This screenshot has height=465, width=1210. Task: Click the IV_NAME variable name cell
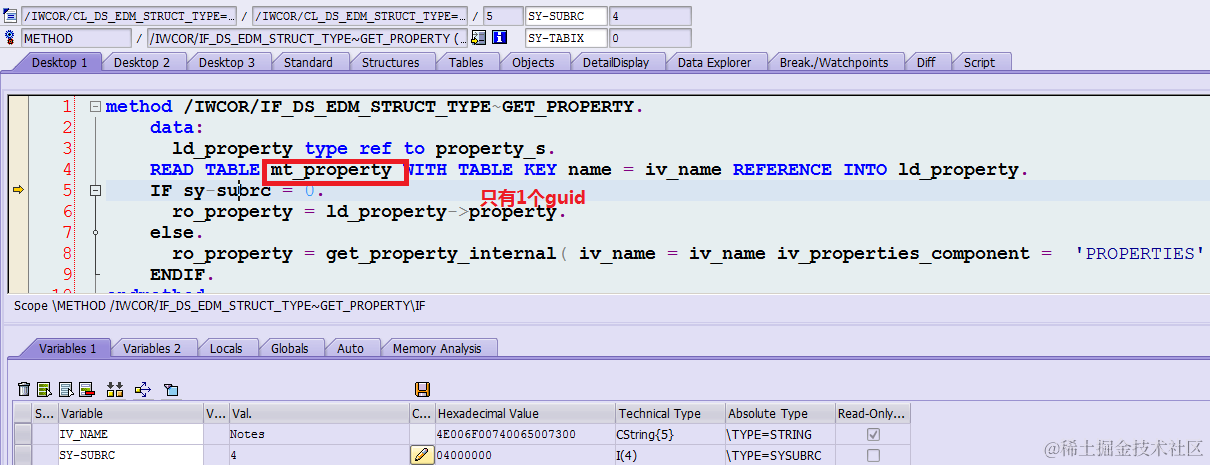[131, 434]
